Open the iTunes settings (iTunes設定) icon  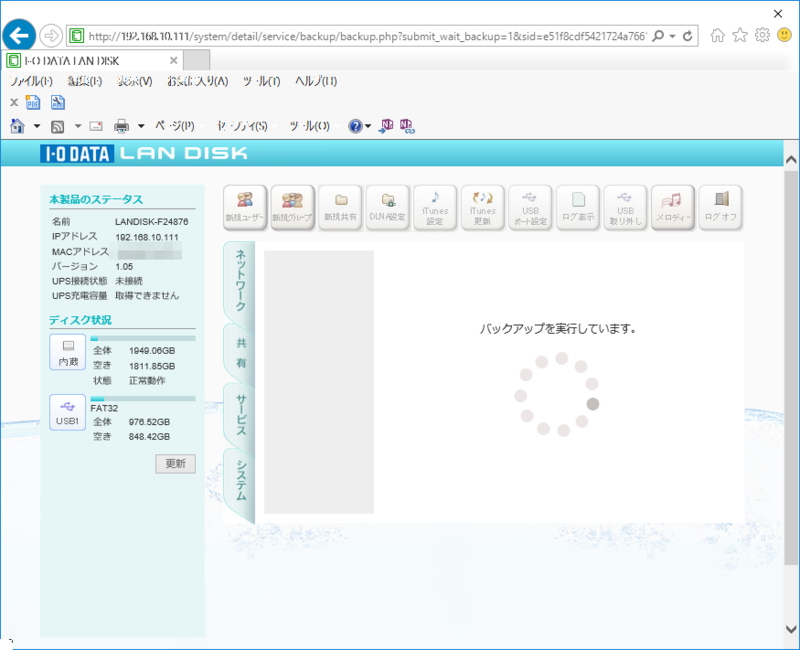tap(435, 207)
